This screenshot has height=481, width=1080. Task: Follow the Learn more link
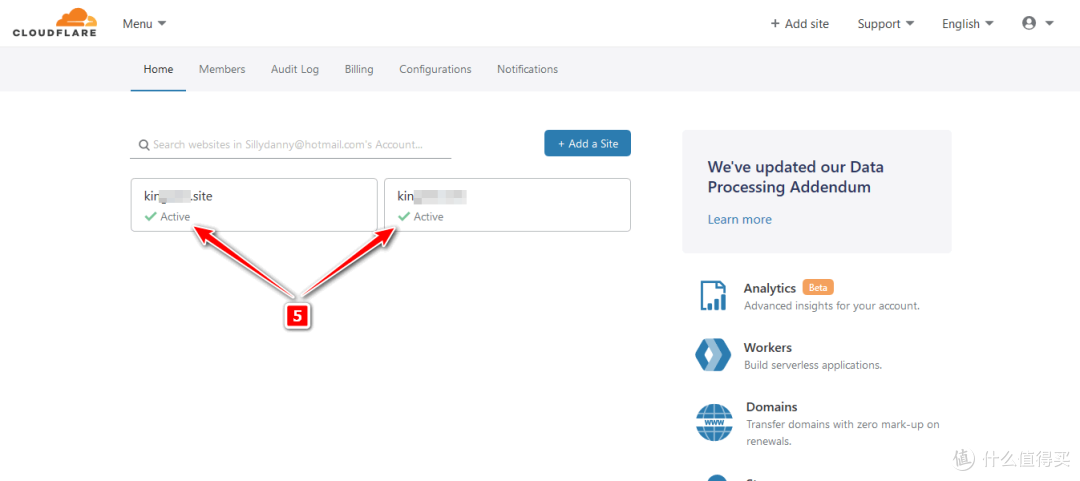pos(739,220)
